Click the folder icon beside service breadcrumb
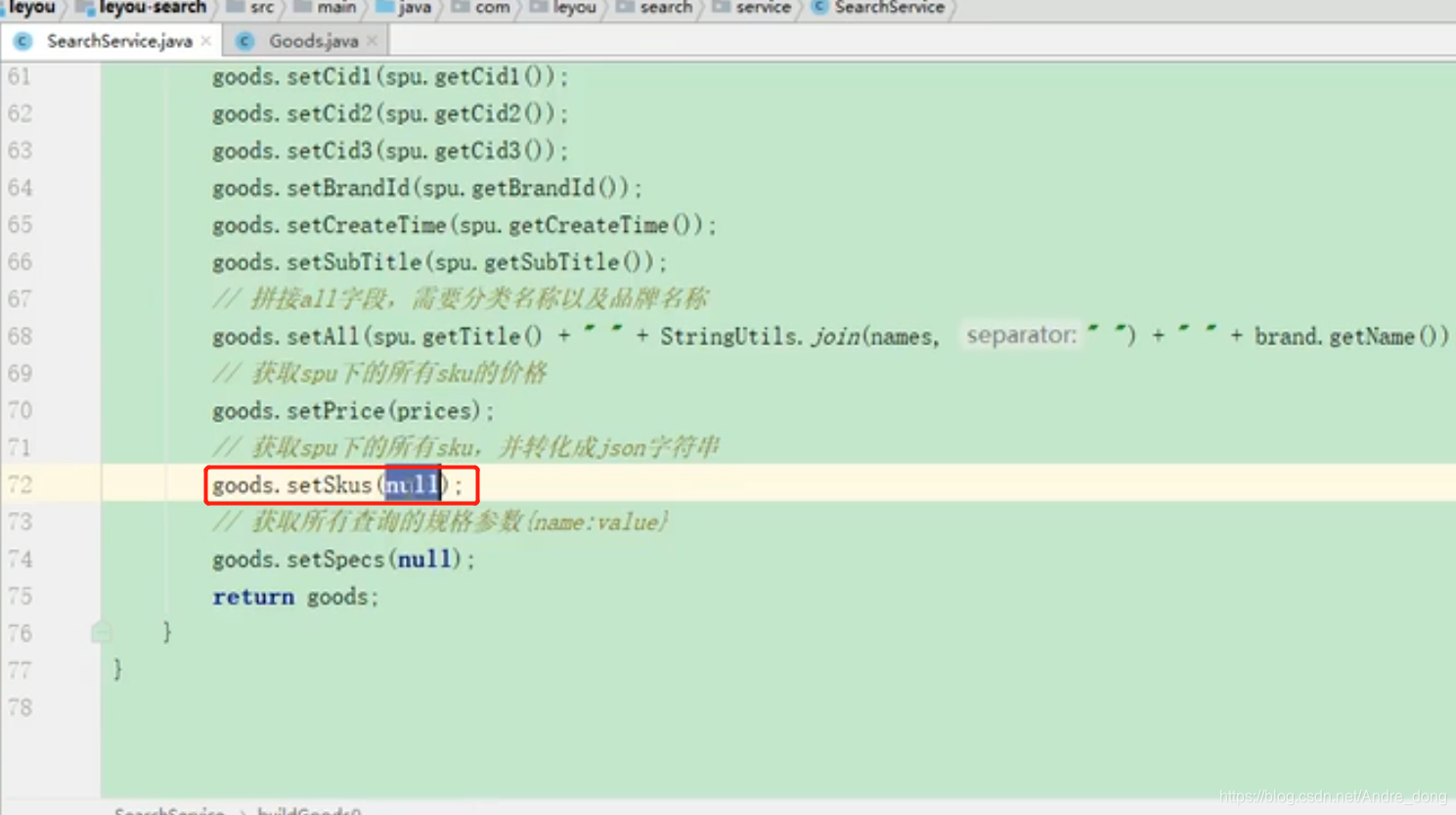Viewport: 1456px width, 815px height. 722,7
